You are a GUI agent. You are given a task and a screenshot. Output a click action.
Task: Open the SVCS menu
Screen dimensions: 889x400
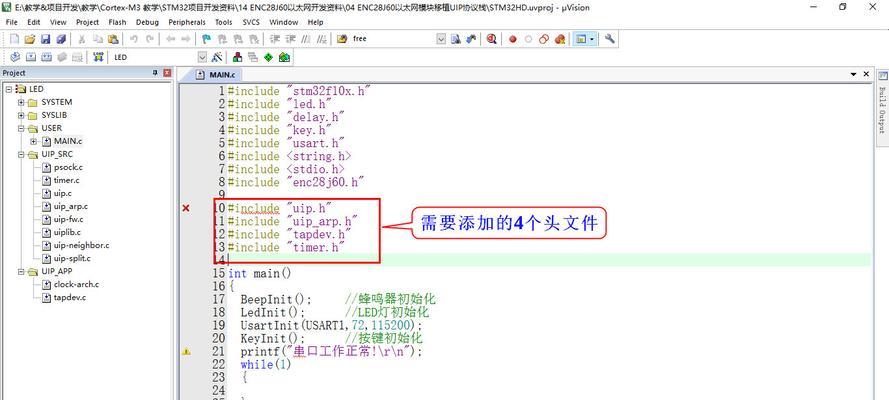point(251,22)
